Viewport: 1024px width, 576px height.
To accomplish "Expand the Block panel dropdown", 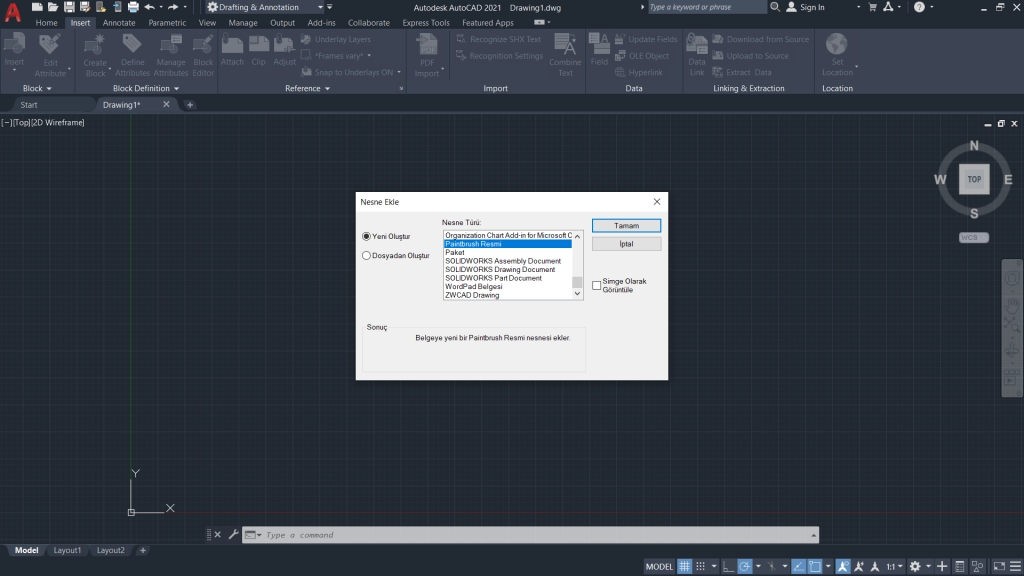I will click(x=50, y=88).
